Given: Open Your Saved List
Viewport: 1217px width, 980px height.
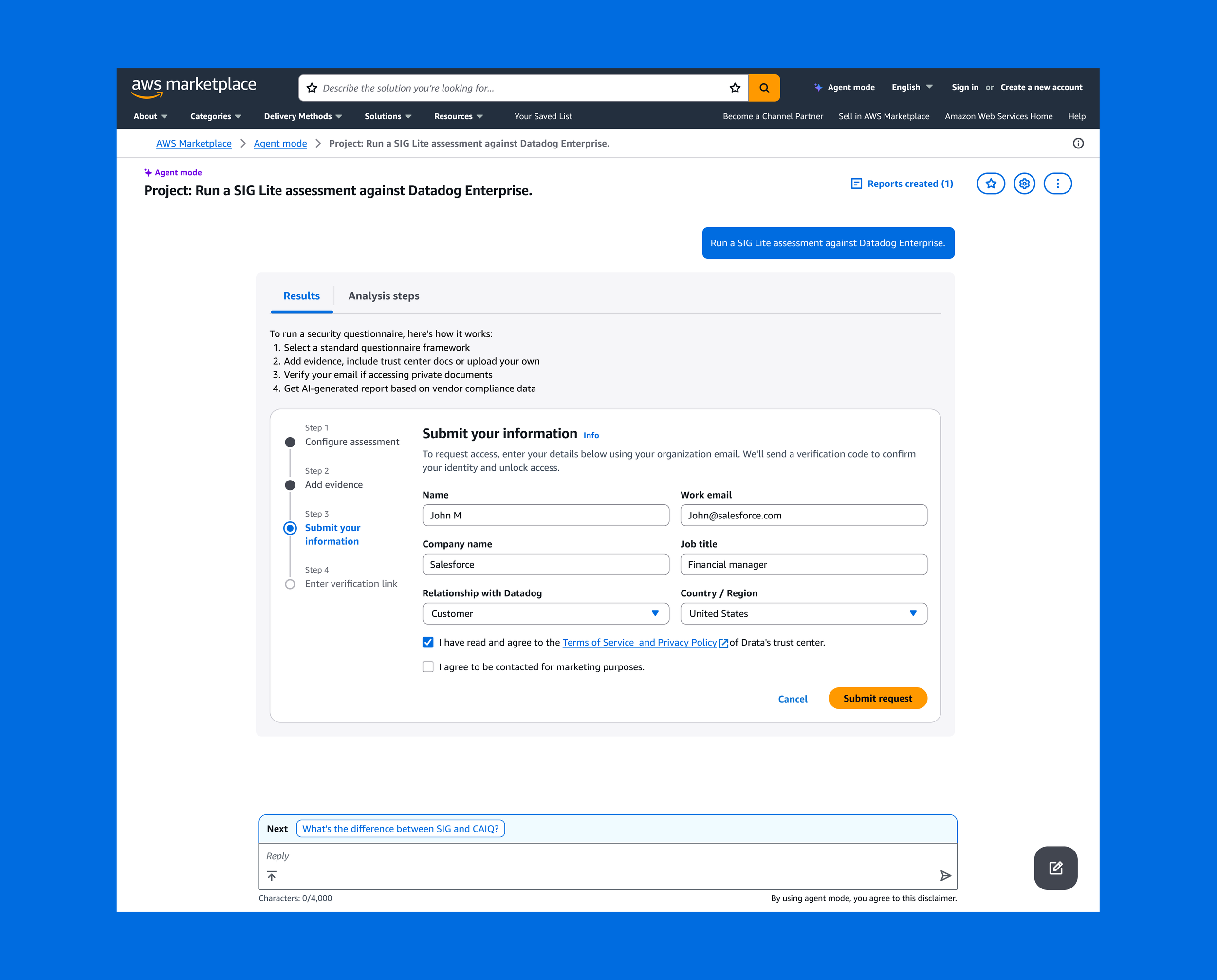Looking at the screenshot, I should [x=543, y=116].
